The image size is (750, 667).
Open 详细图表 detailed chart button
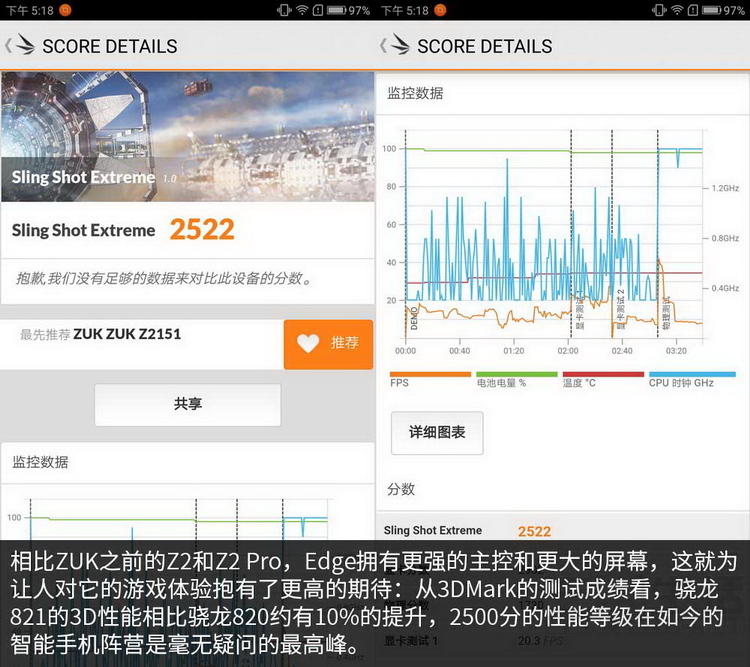tap(437, 433)
